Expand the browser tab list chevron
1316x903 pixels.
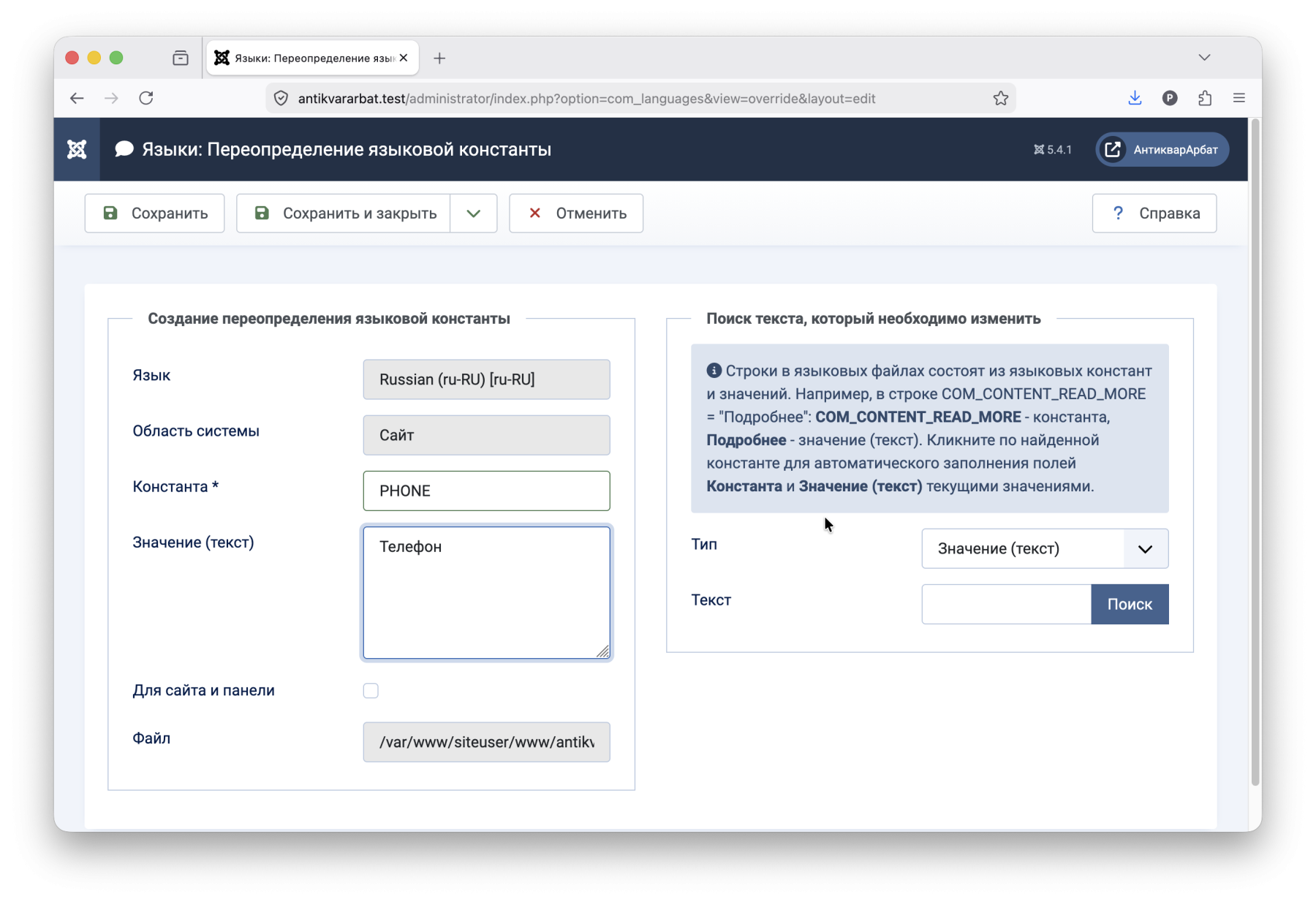[x=1203, y=58]
